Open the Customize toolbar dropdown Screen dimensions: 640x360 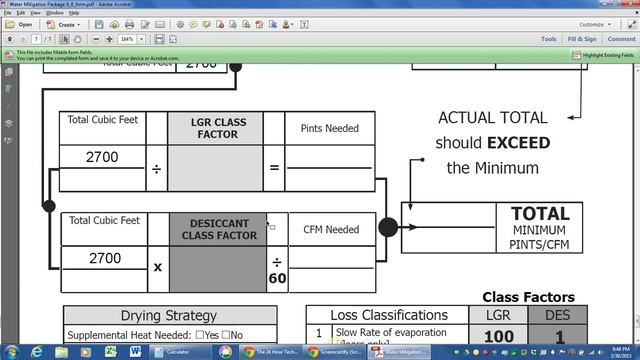(x=595, y=24)
